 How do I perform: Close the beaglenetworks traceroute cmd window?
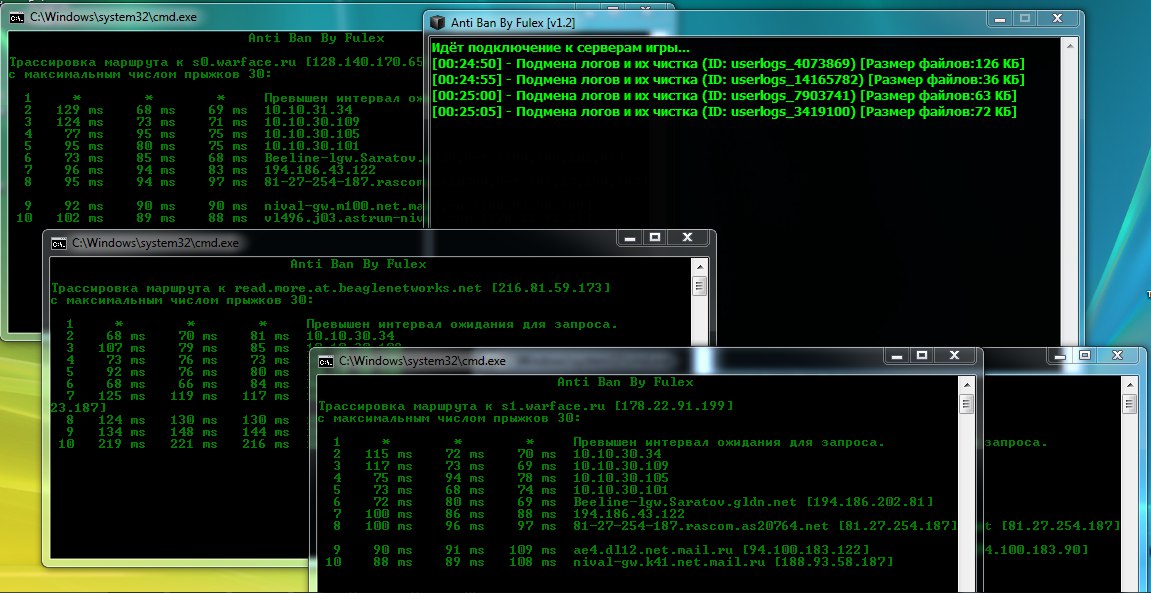[689, 238]
